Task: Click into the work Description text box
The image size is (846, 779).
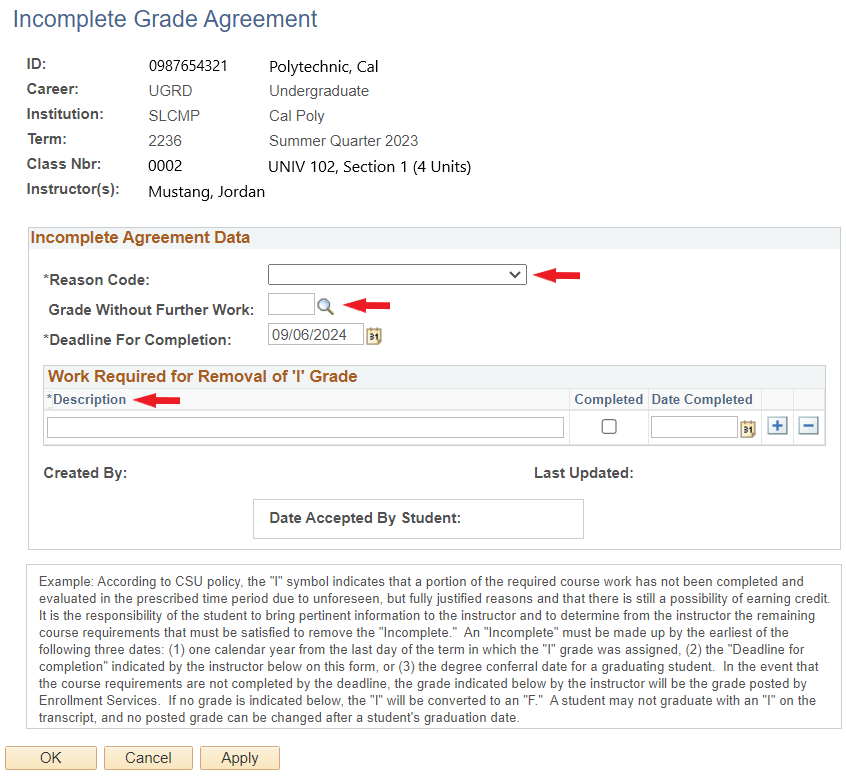Action: tap(305, 427)
